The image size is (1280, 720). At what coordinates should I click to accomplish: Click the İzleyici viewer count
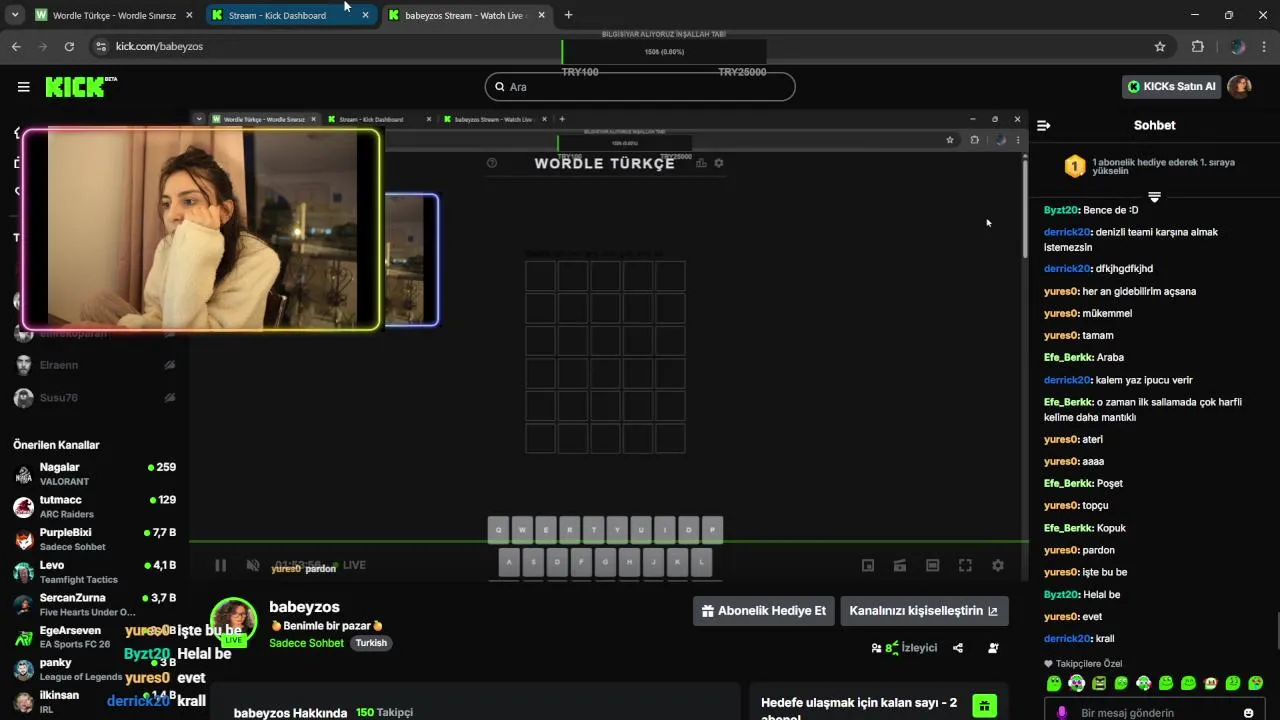pyautogui.click(x=905, y=648)
